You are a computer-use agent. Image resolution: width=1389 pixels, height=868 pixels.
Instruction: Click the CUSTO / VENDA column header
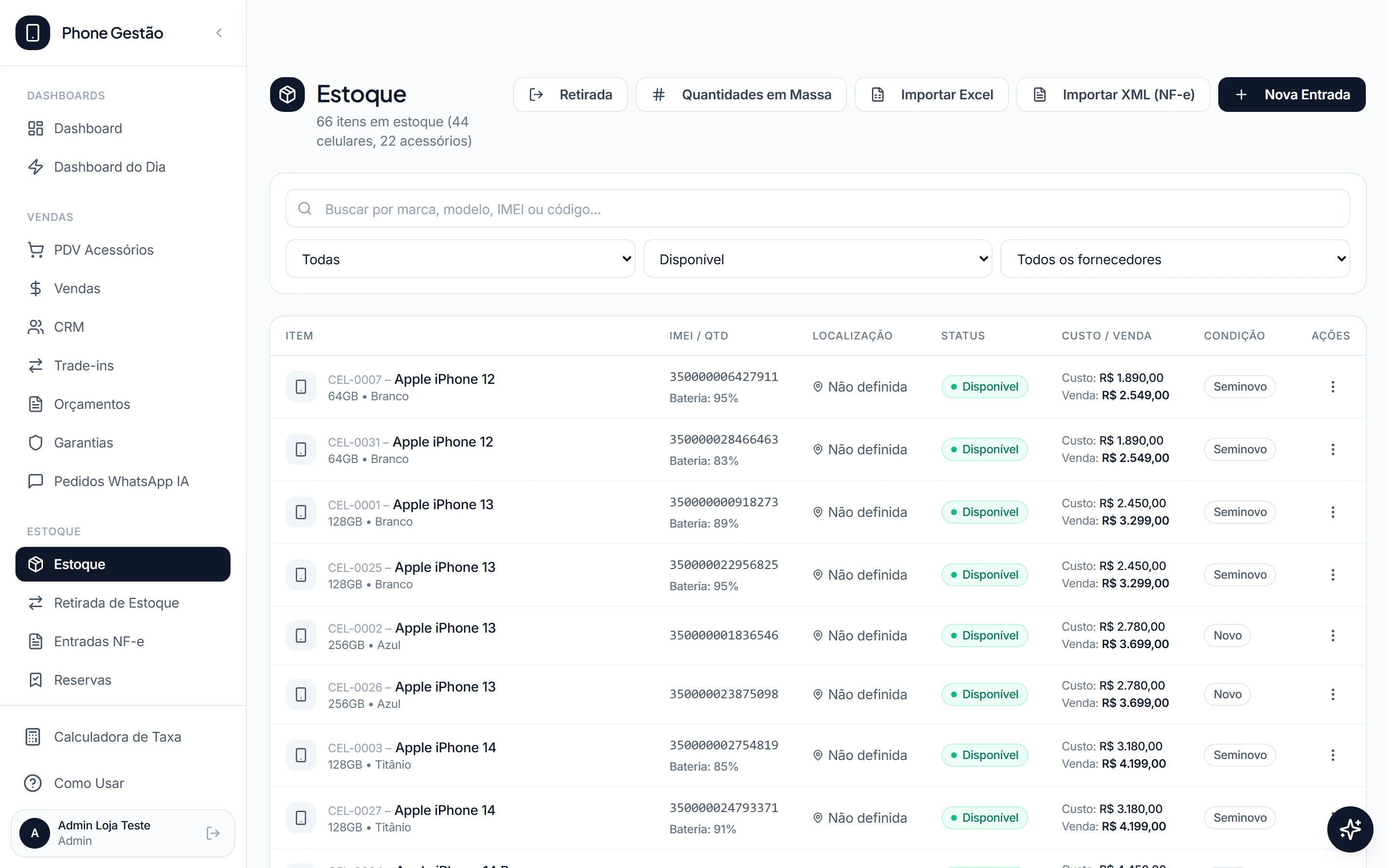1106,336
